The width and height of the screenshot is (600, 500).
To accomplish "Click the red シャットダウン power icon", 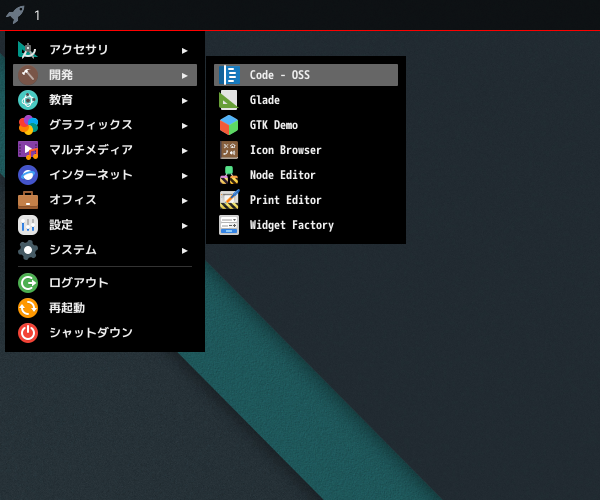I will (x=28, y=333).
